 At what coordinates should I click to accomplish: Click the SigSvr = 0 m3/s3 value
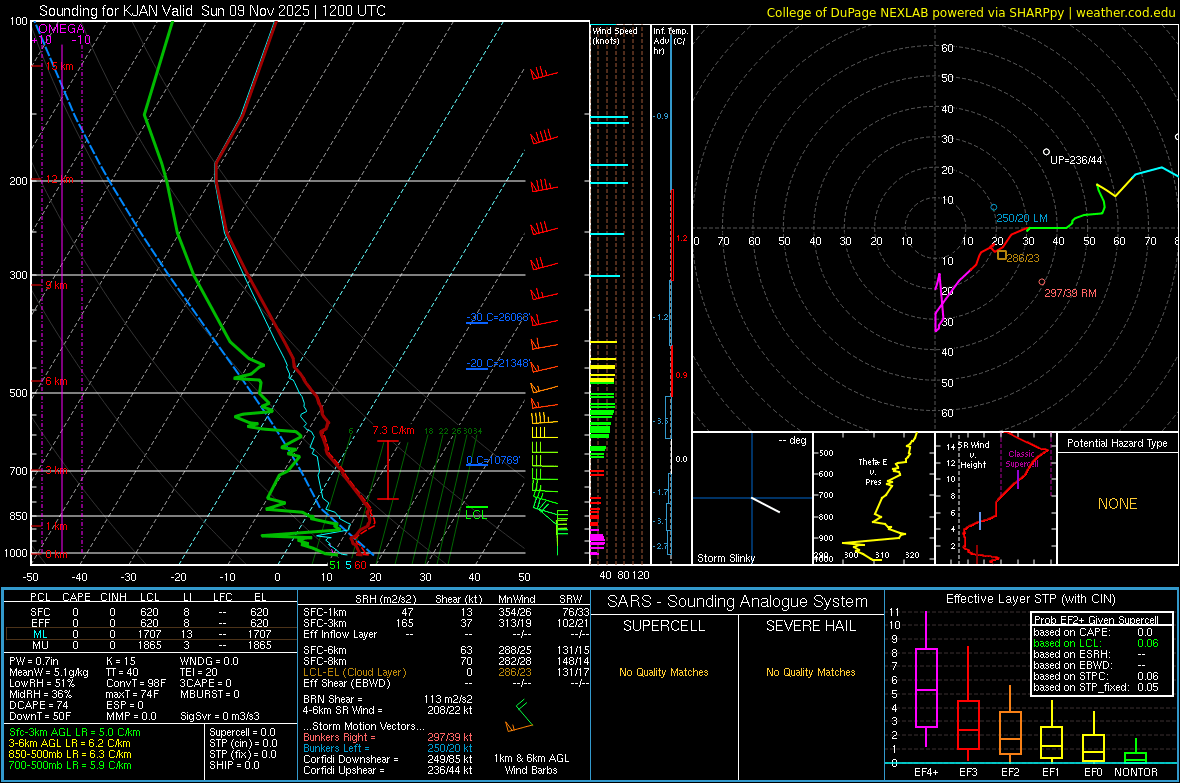220,716
